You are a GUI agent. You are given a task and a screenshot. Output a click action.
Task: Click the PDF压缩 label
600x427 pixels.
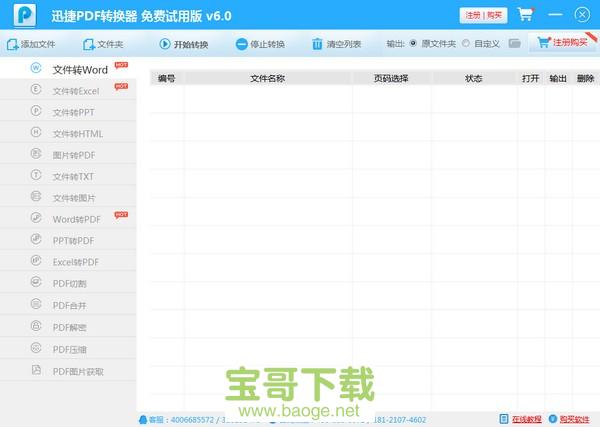pyautogui.click(x=70, y=349)
